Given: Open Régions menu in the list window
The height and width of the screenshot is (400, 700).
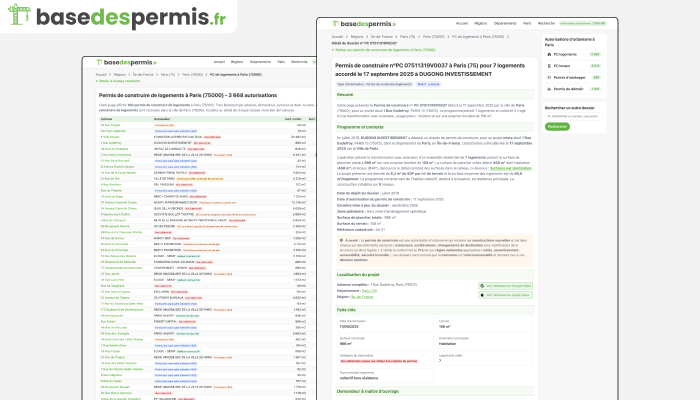Looking at the screenshot, I should coord(237,62).
